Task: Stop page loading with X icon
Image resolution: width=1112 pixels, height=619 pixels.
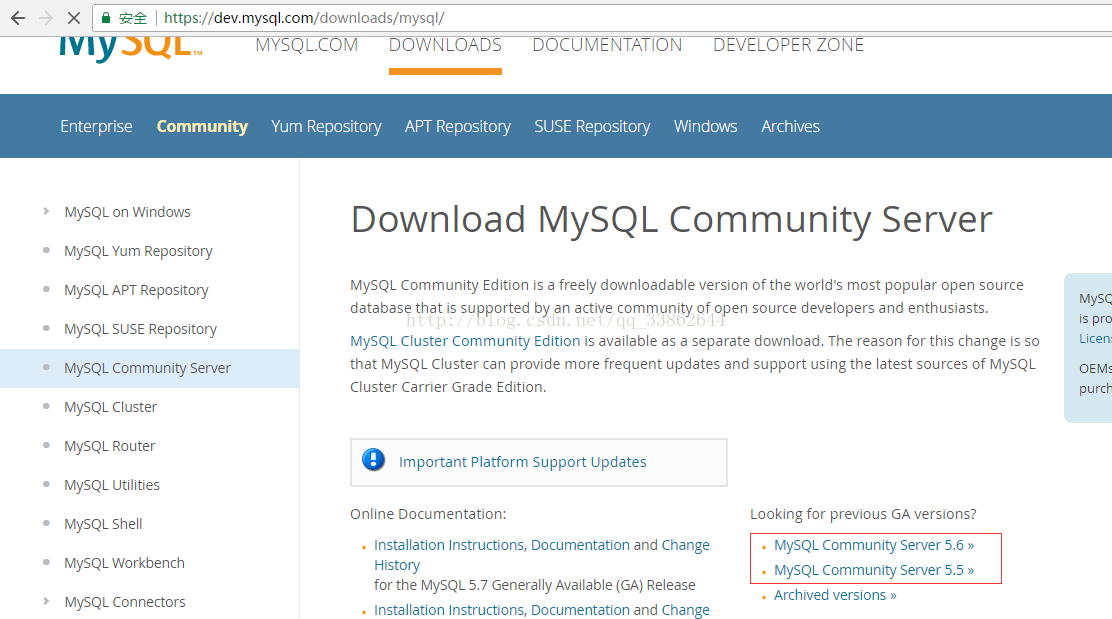Action: [74, 18]
